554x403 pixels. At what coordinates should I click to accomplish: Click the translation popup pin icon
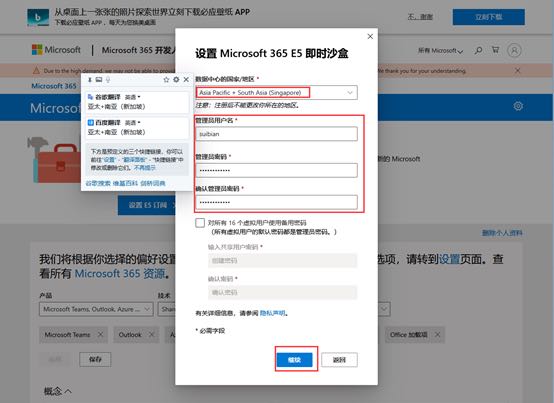[x=90, y=80]
